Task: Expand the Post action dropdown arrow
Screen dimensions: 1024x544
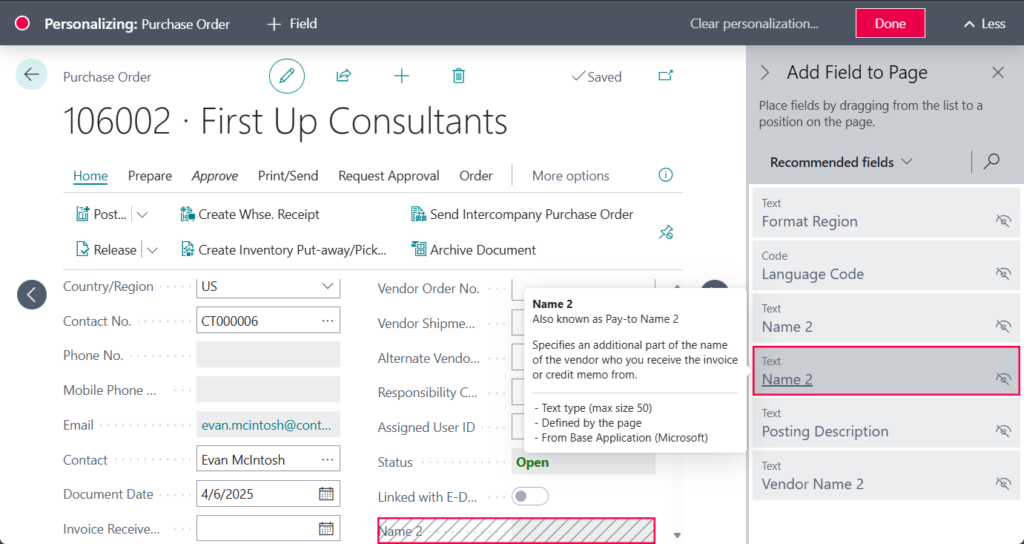Action: [x=142, y=214]
